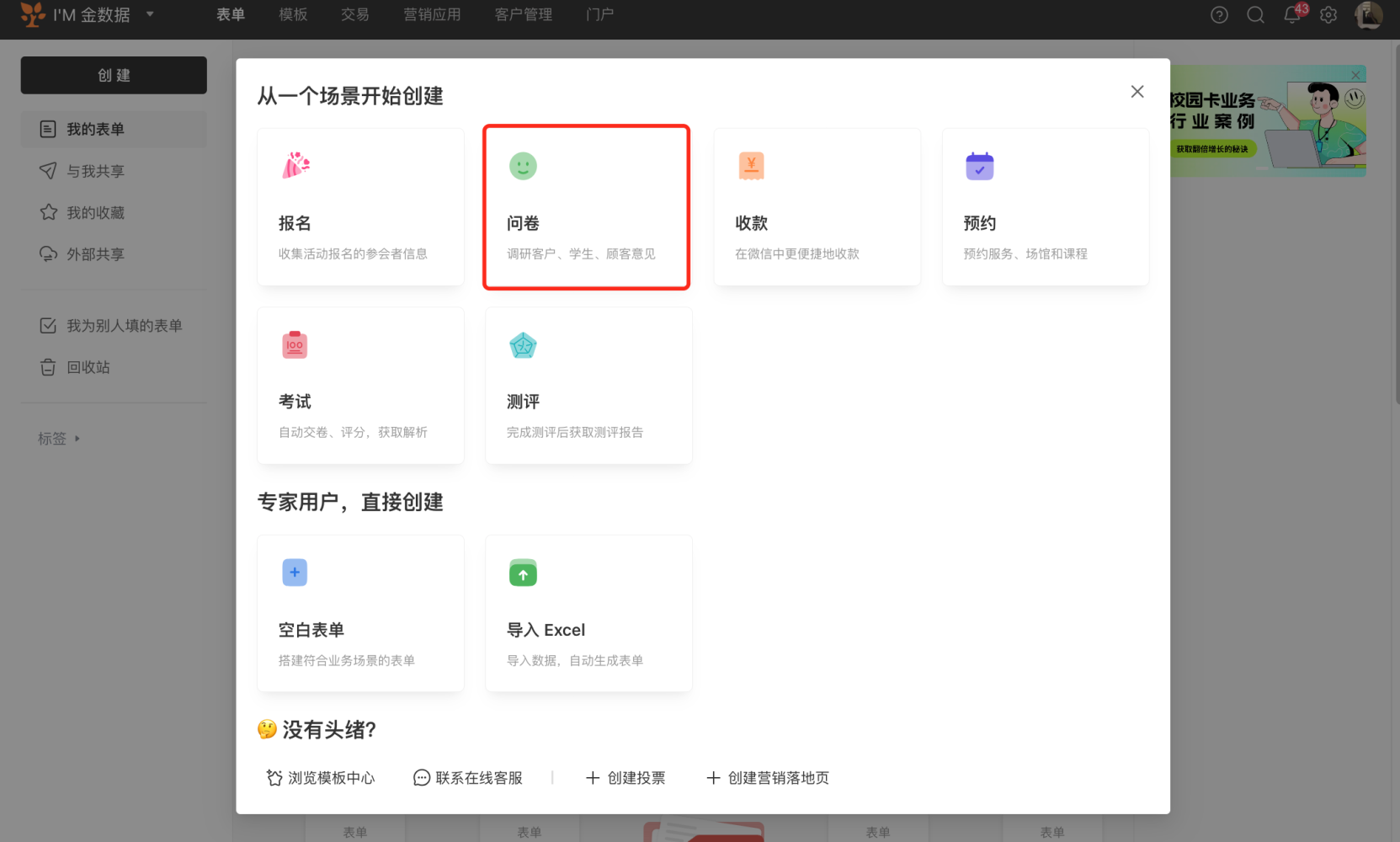The height and width of the screenshot is (842, 1400).
Task: Click the 与我共享 paper plane icon
Action: click(x=48, y=171)
